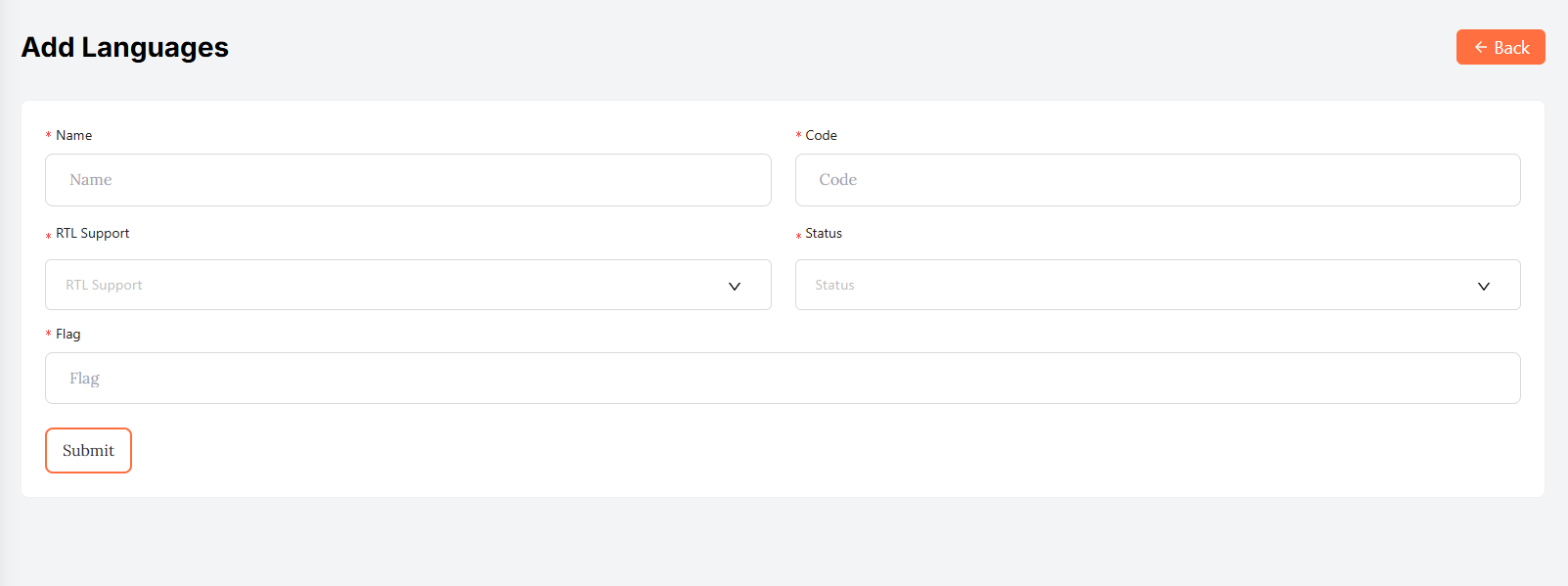Click the Code field label
1568x586 pixels.
(x=822, y=135)
